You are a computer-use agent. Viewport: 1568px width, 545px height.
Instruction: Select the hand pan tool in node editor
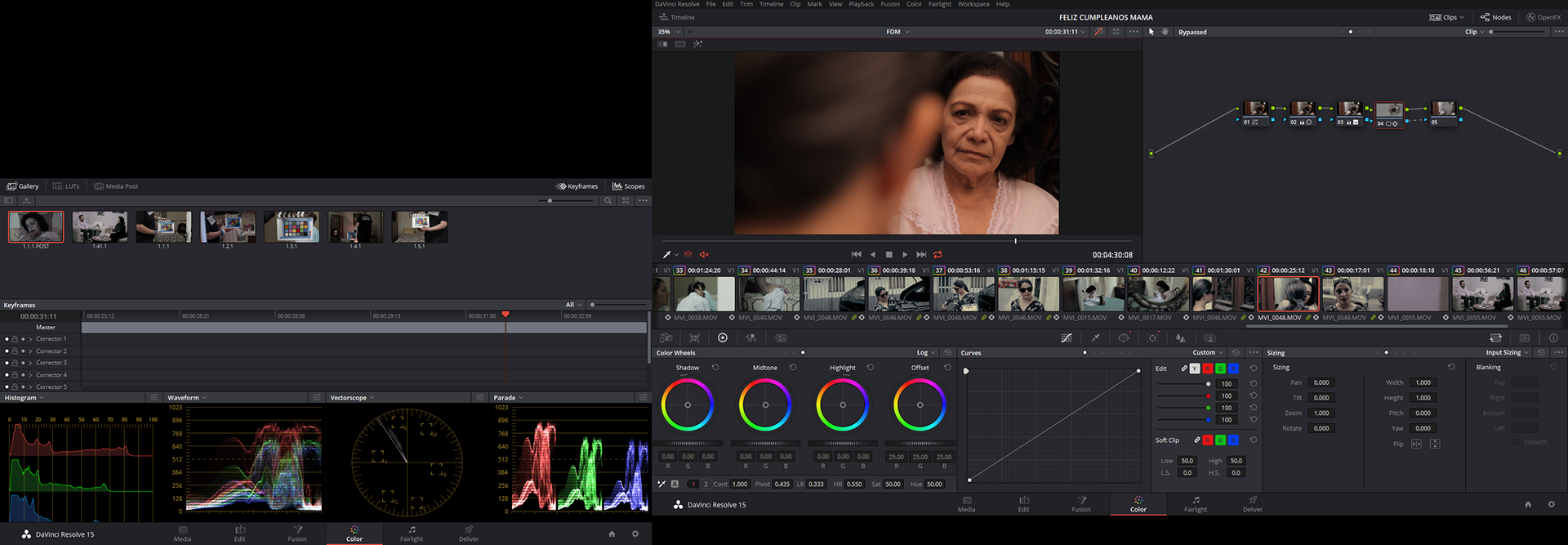[1165, 32]
